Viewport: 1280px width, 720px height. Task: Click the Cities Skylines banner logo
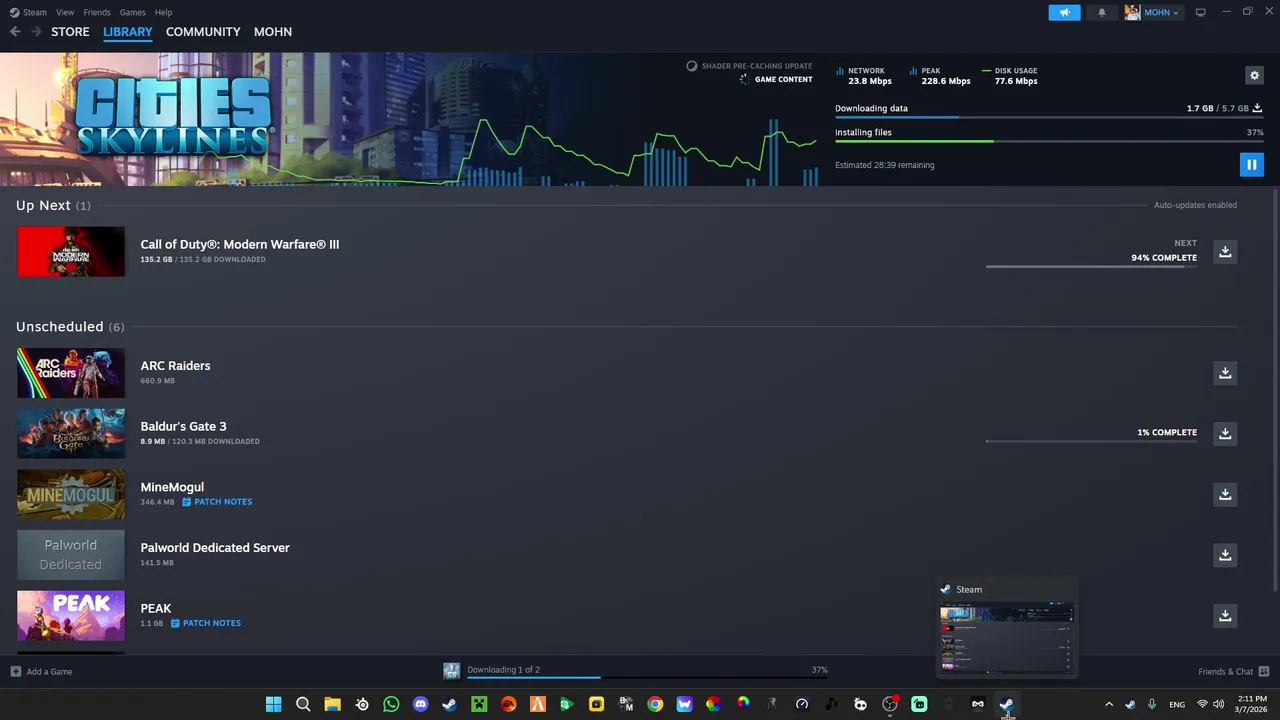pyautogui.click(x=173, y=117)
